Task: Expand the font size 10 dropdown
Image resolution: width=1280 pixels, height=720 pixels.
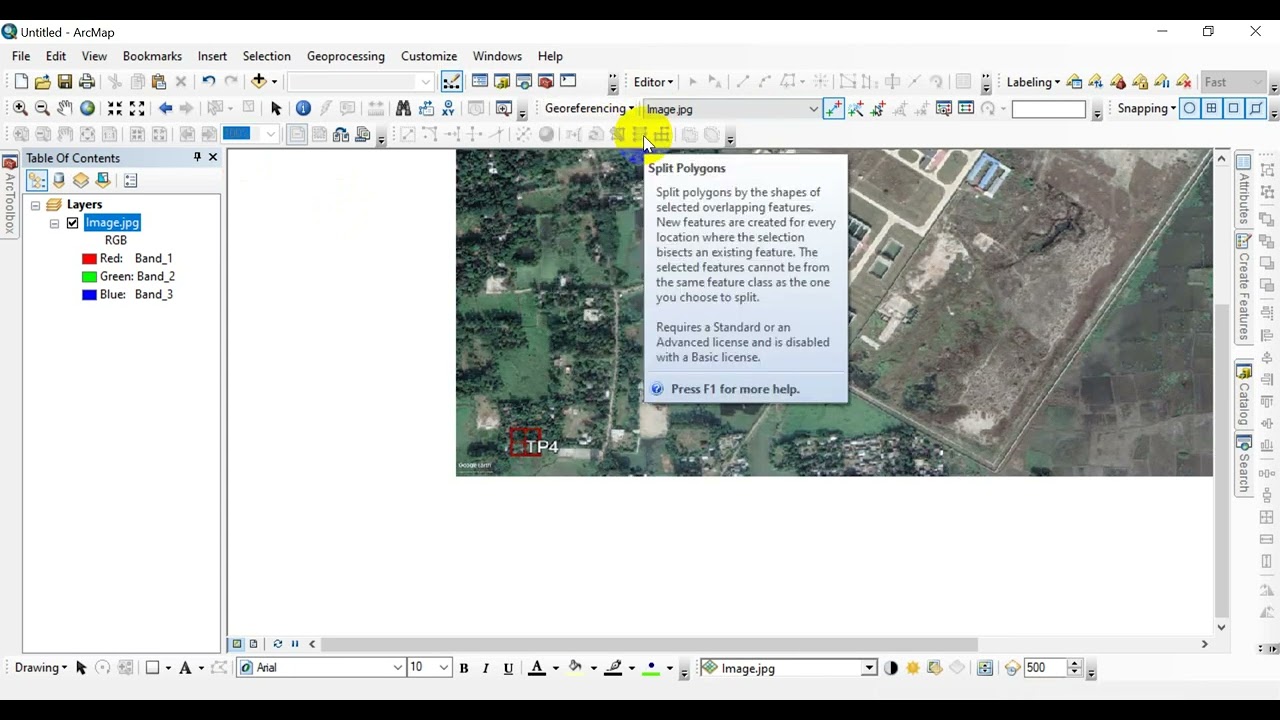Action: tap(443, 668)
